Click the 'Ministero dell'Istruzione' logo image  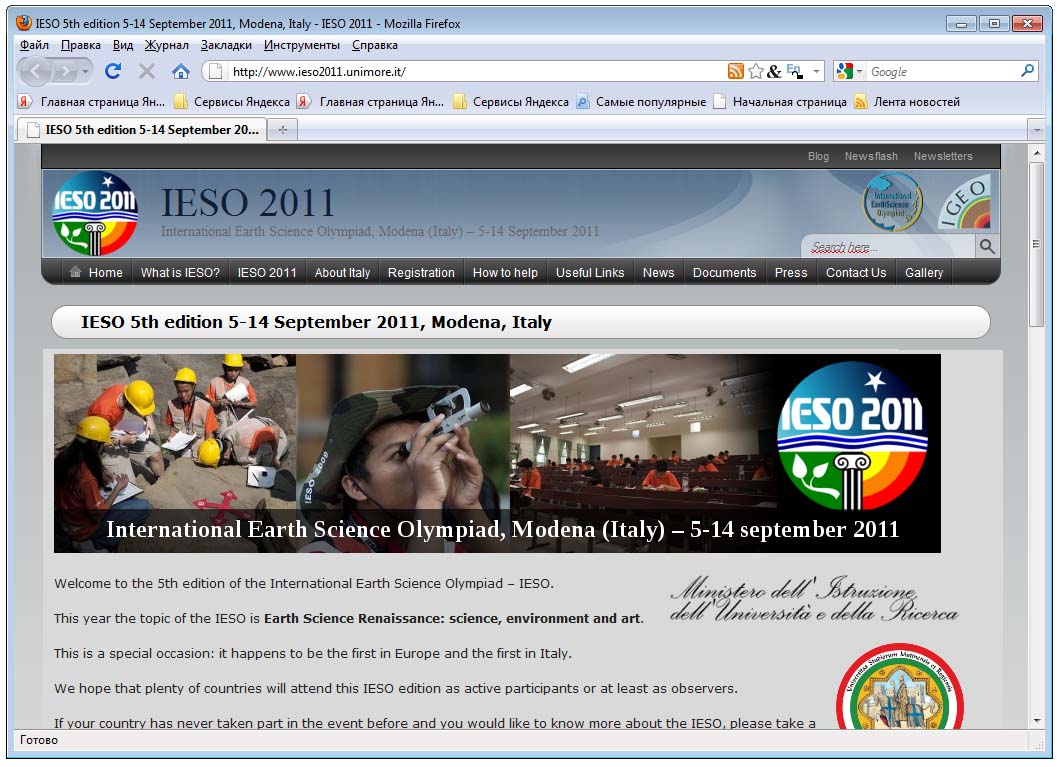814,599
